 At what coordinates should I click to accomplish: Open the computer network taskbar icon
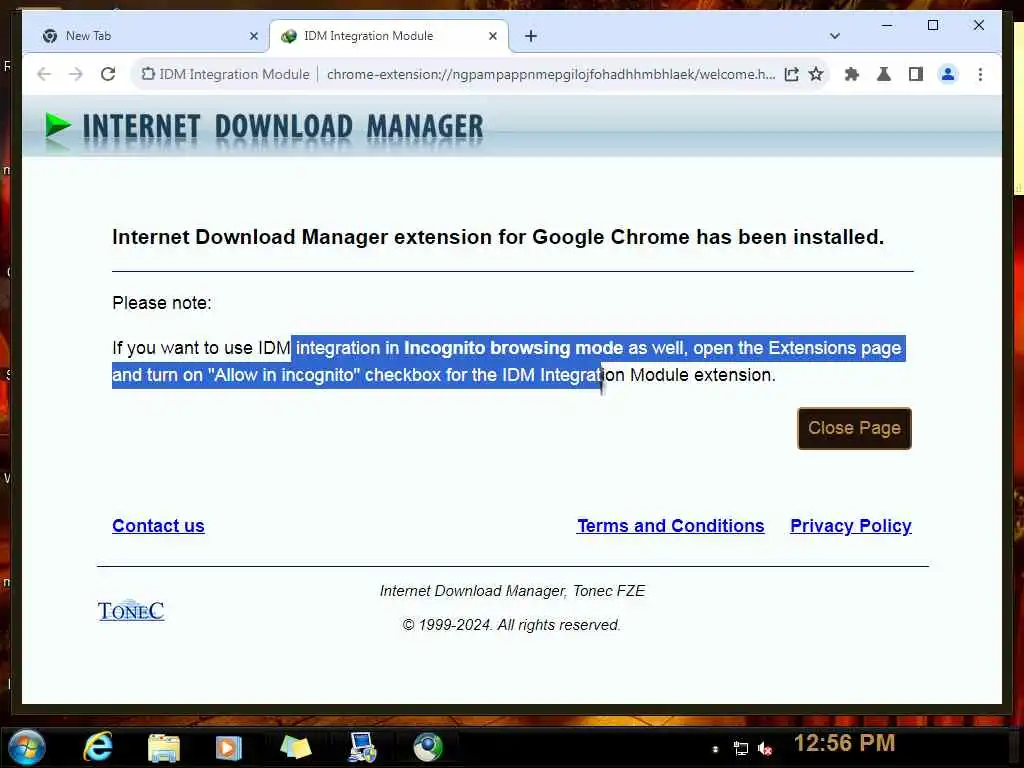click(362, 747)
